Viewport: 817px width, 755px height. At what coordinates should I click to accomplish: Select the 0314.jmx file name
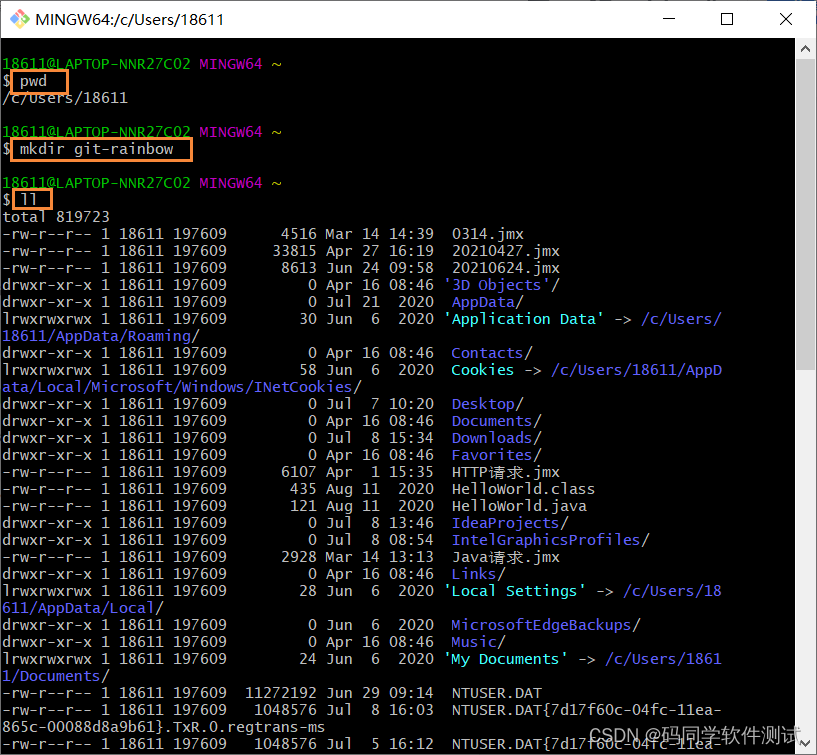[488, 234]
